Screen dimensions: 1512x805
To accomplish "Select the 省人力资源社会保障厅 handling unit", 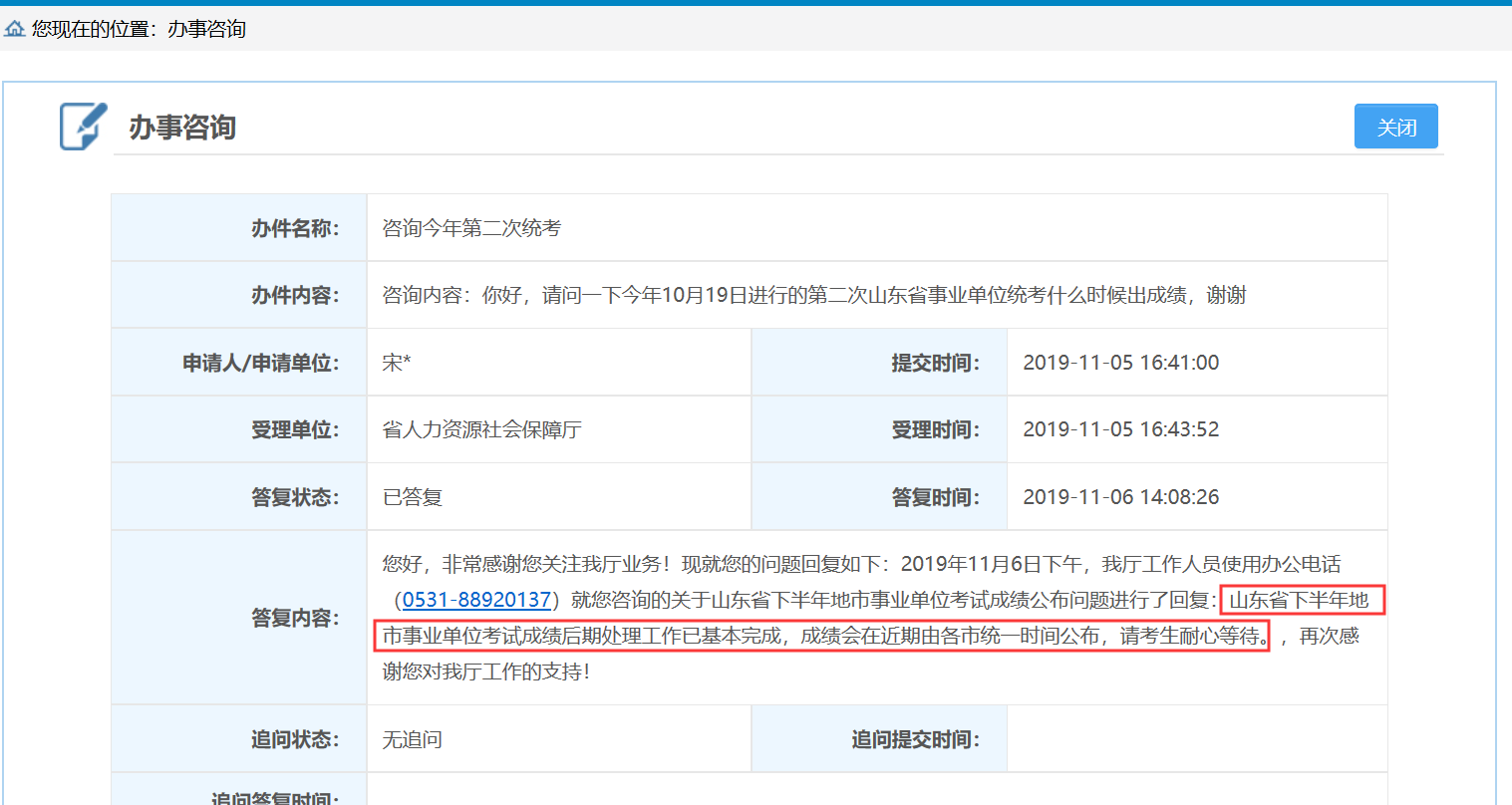I will [x=481, y=429].
